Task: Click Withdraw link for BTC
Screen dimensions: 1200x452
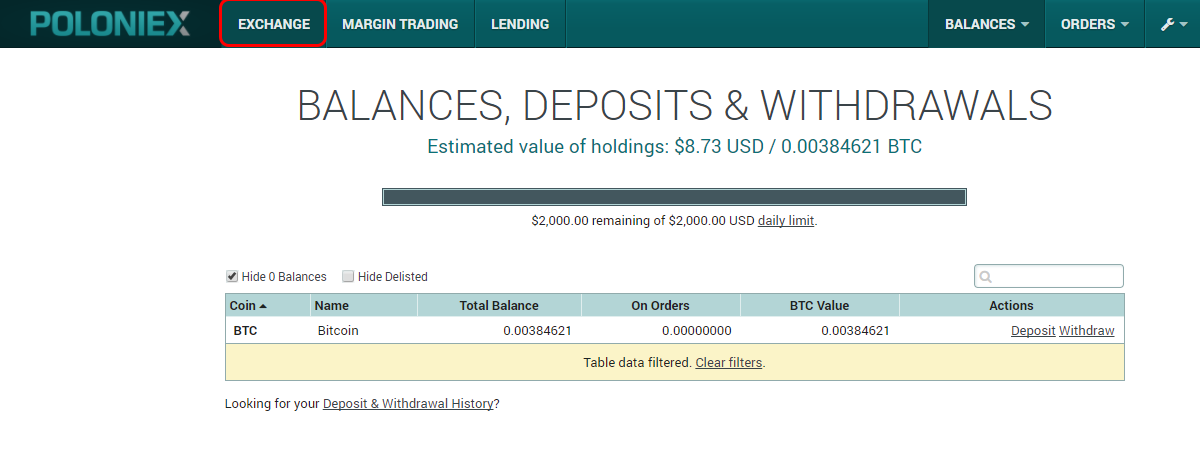Action: click(1086, 331)
